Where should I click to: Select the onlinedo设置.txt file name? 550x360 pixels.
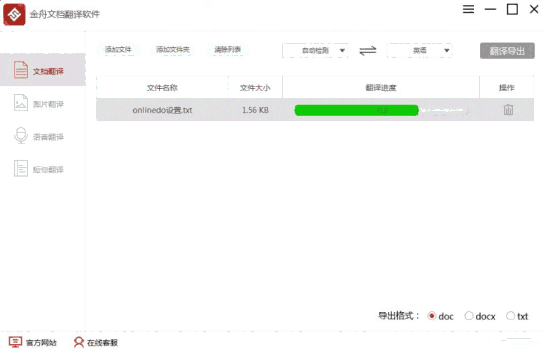[162, 110]
